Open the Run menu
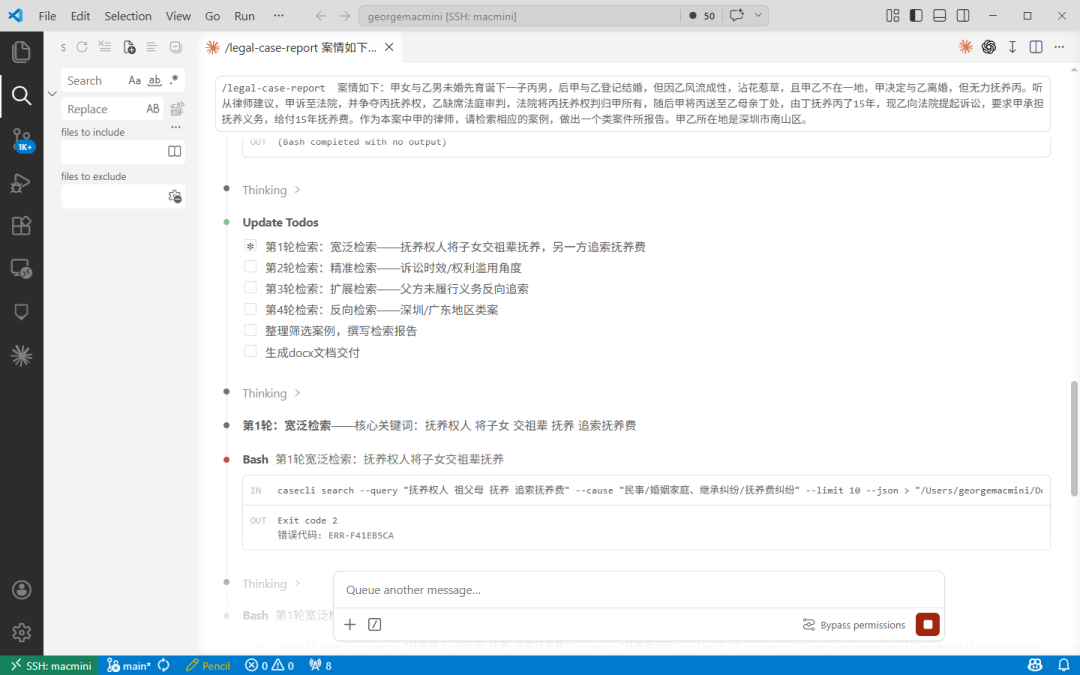Viewport: 1080px width, 675px height. [245, 16]
